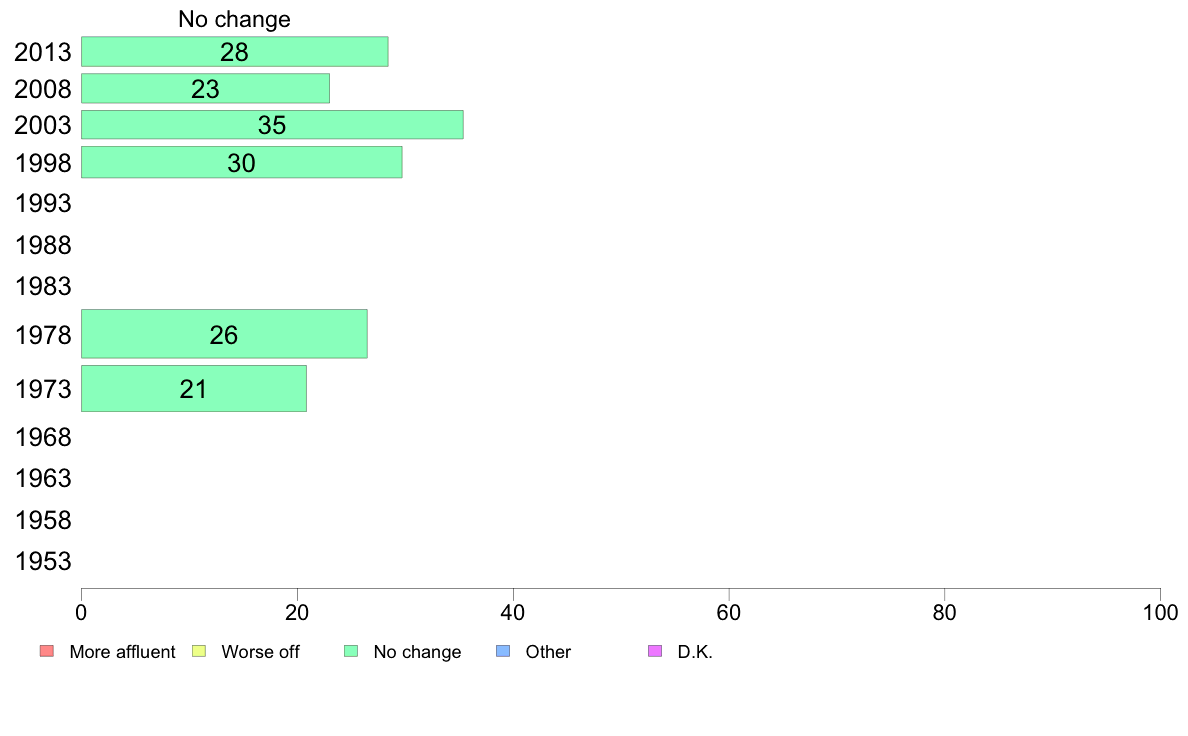Screen dimensions: 1188x736
Task: Click the D.K. legend text
Action: [695, 652]
